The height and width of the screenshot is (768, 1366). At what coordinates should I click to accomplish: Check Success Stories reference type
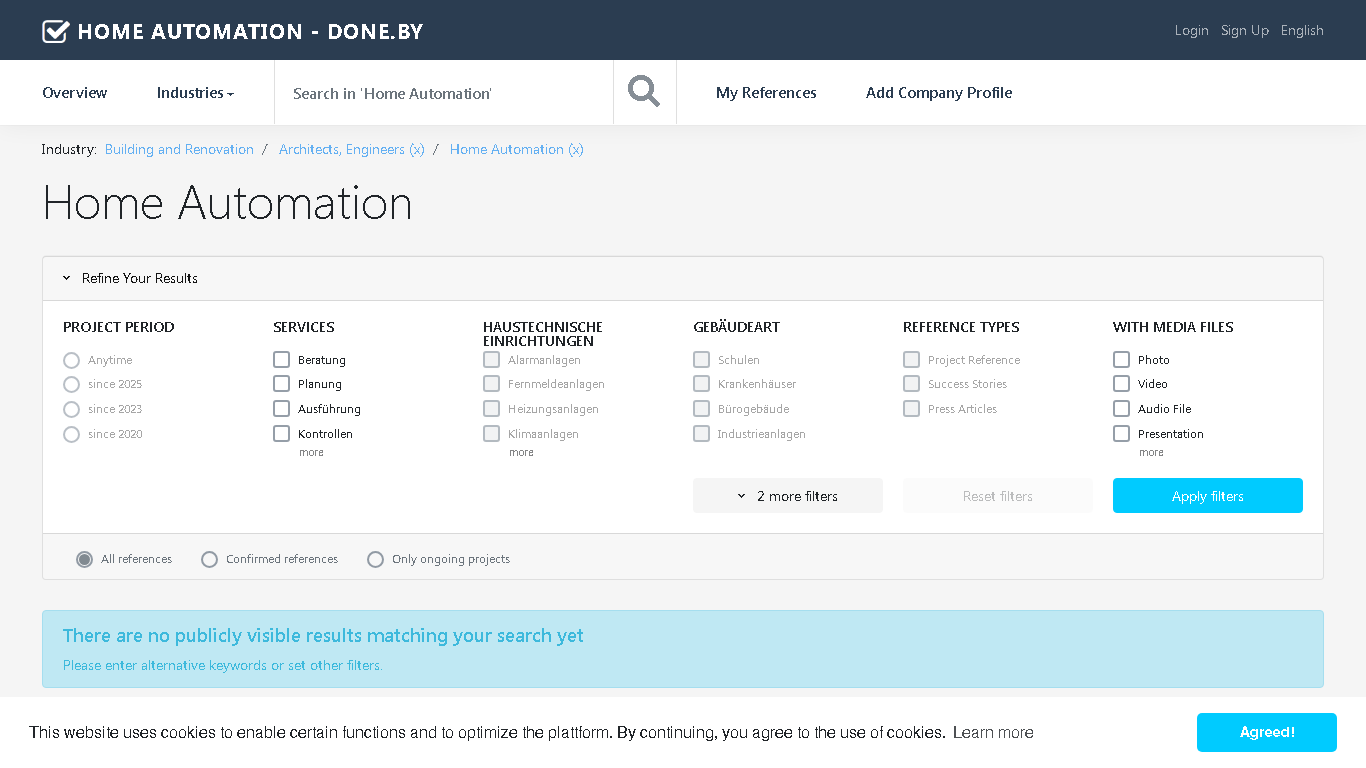[911, 383]
